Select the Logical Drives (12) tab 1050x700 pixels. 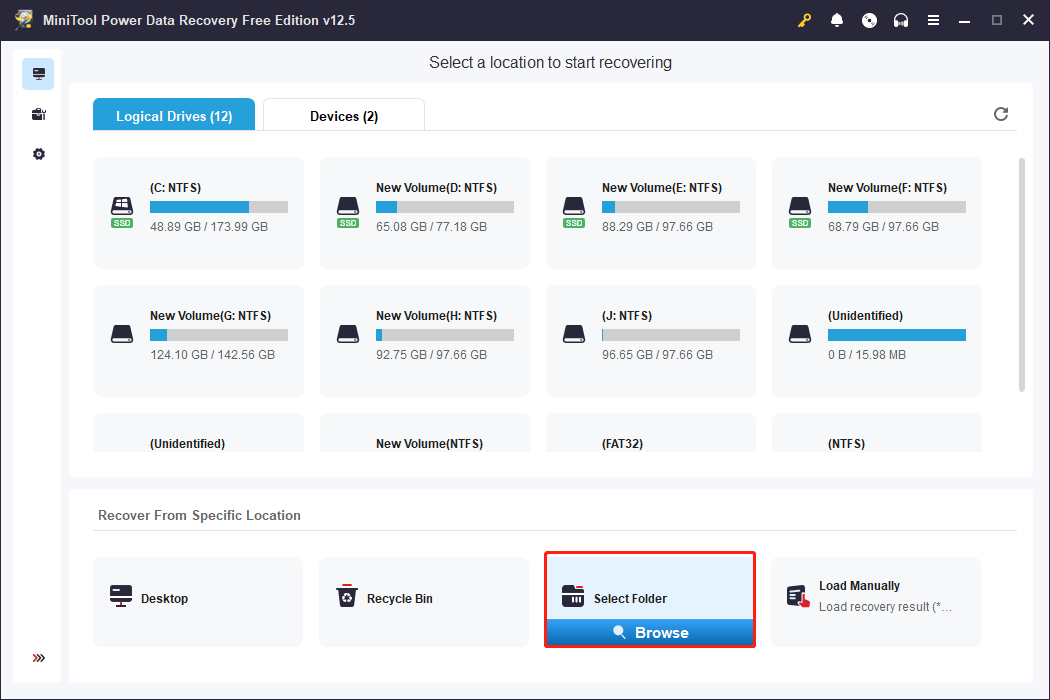(x=174, y=116)
